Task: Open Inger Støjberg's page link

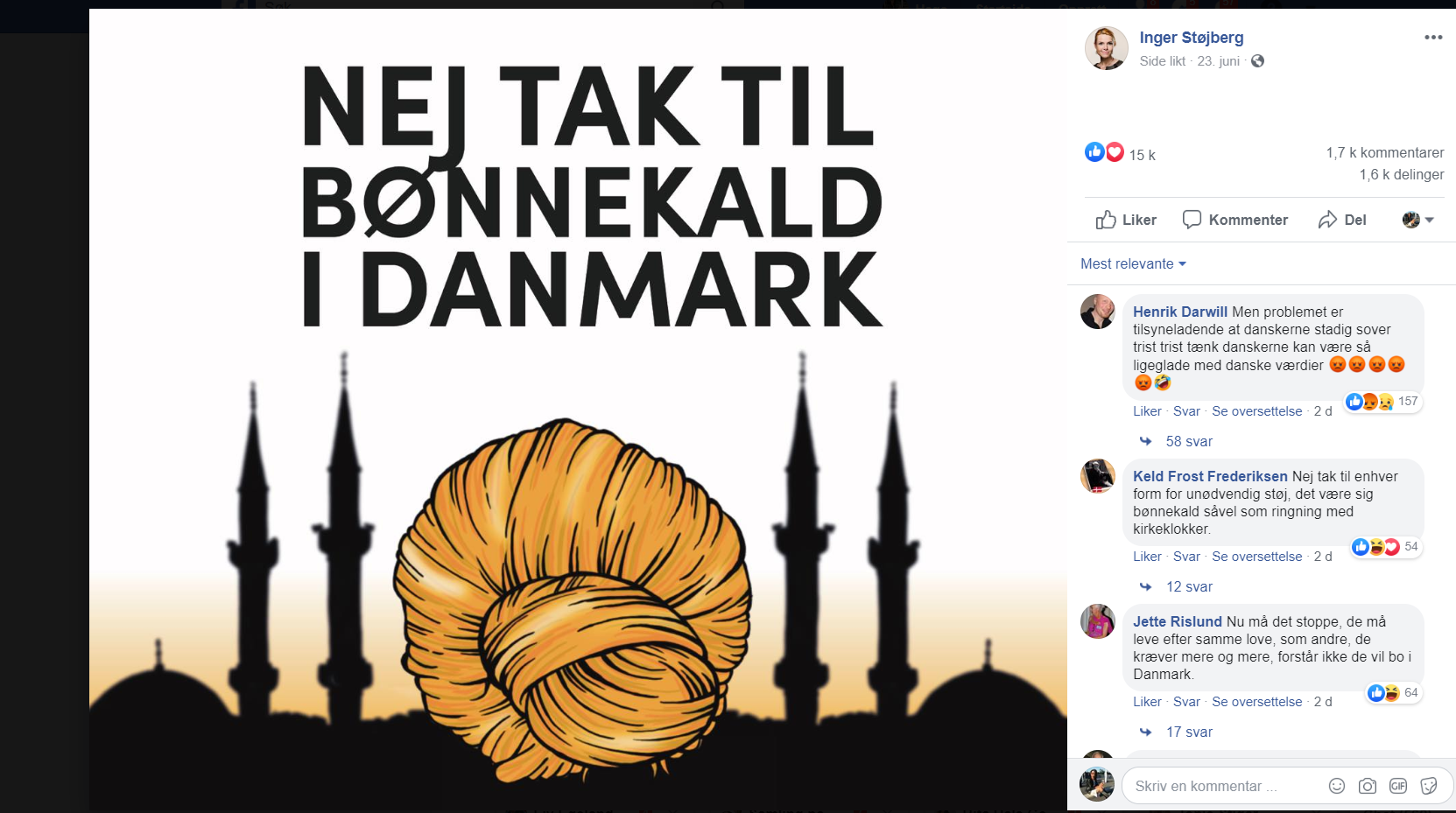Action: coord(1191,38)
